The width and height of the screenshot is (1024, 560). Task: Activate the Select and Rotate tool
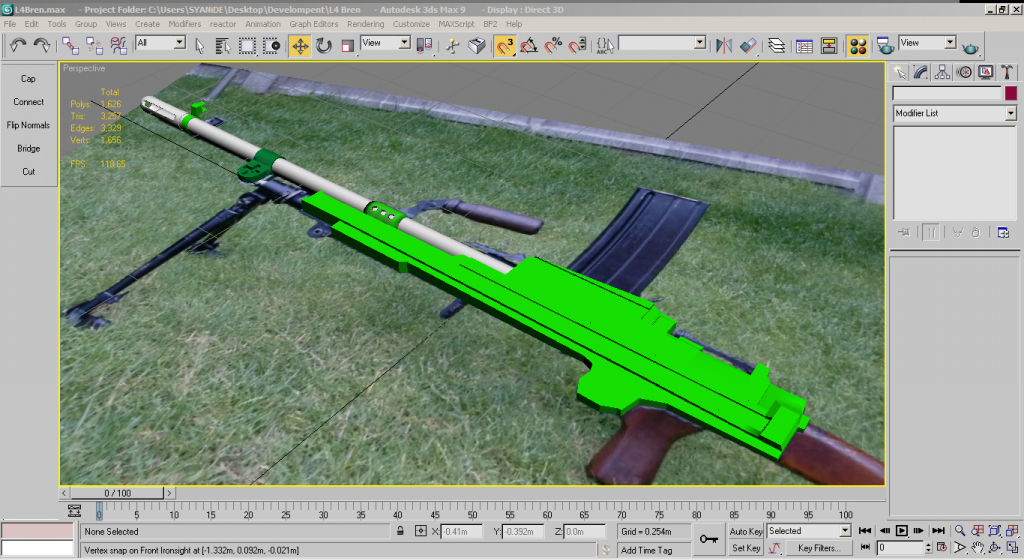pos(324,45)
